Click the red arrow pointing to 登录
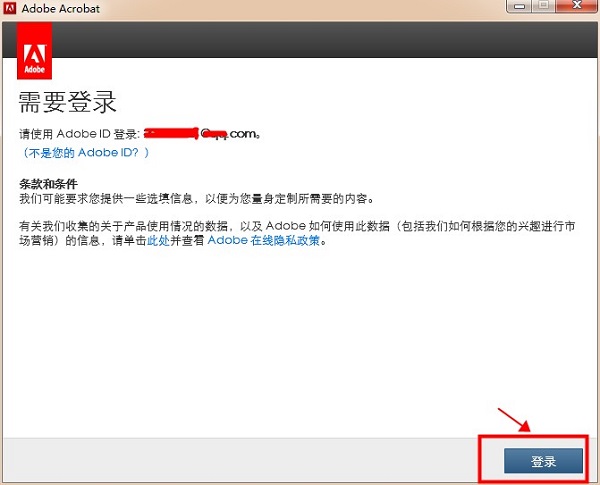 514,420
